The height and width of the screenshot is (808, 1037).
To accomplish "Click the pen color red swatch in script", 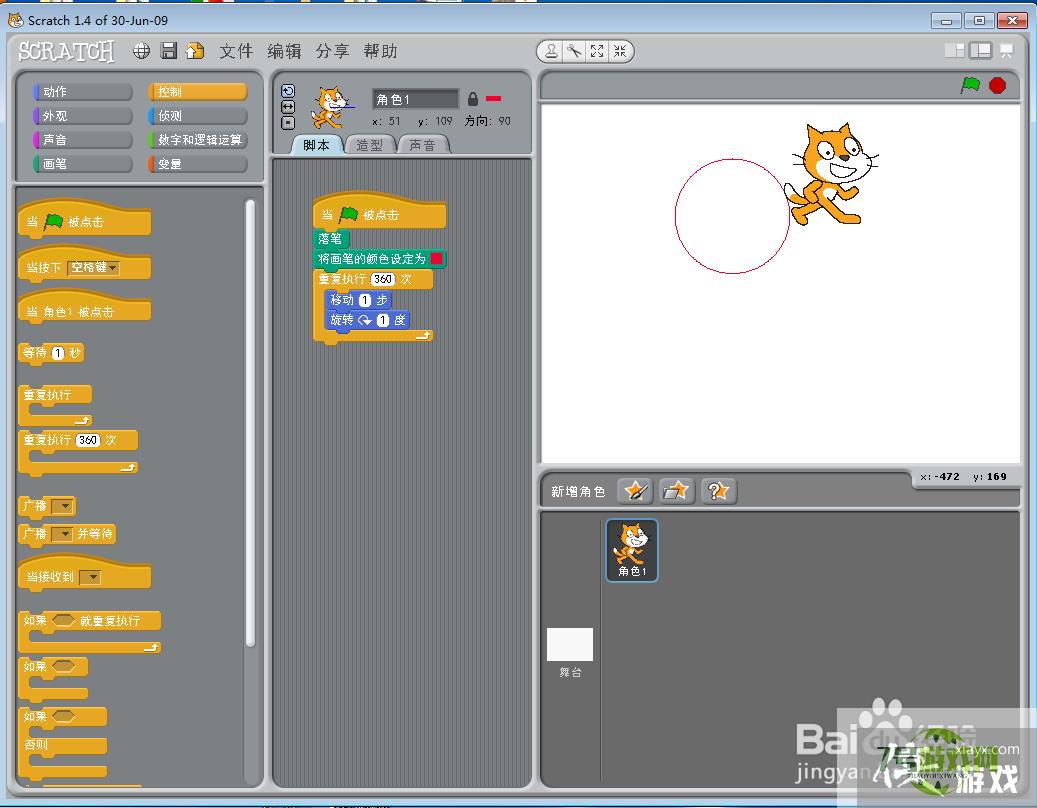I will pos(436,259).
